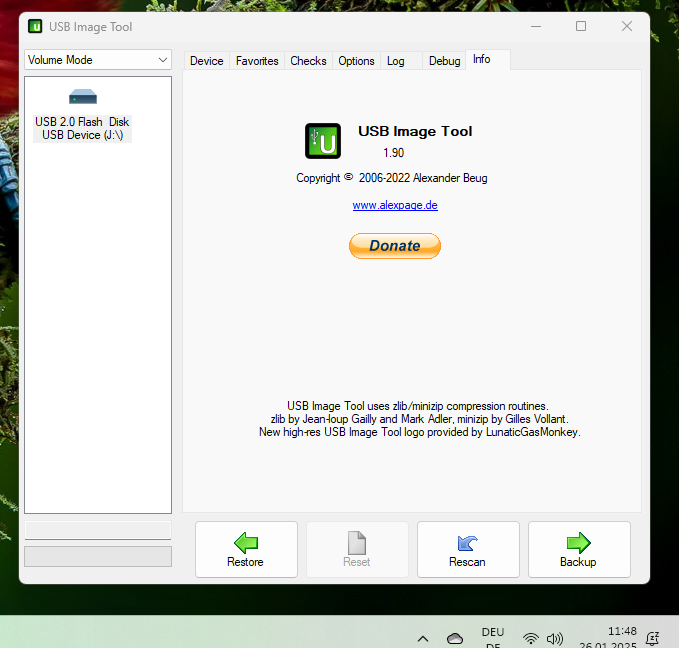Minimize the USB Image Tool window
Image resolution: width=679 pixels, height=648 pixels.
tap(536, 26)
